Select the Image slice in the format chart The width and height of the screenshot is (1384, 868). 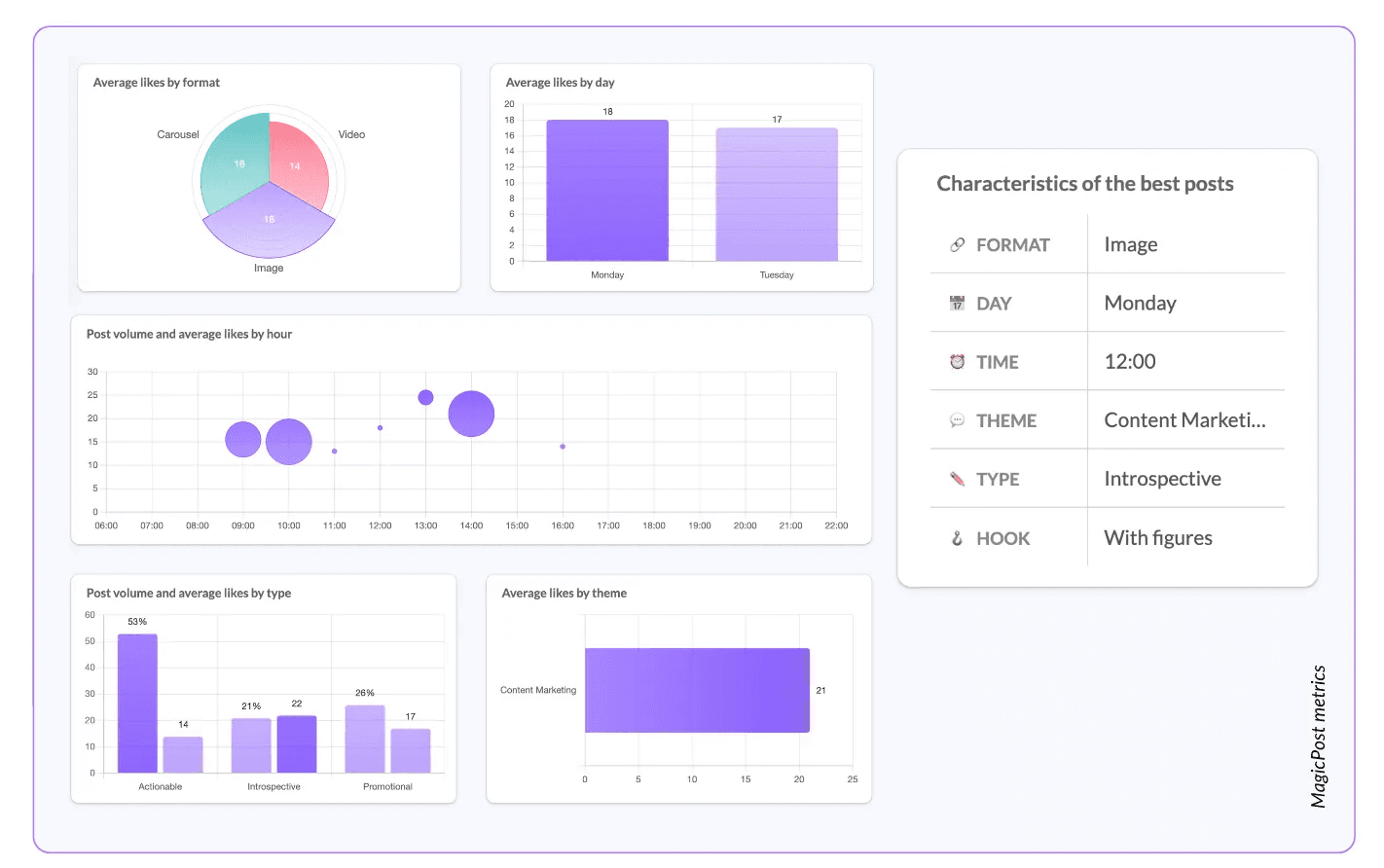point(269,222)
